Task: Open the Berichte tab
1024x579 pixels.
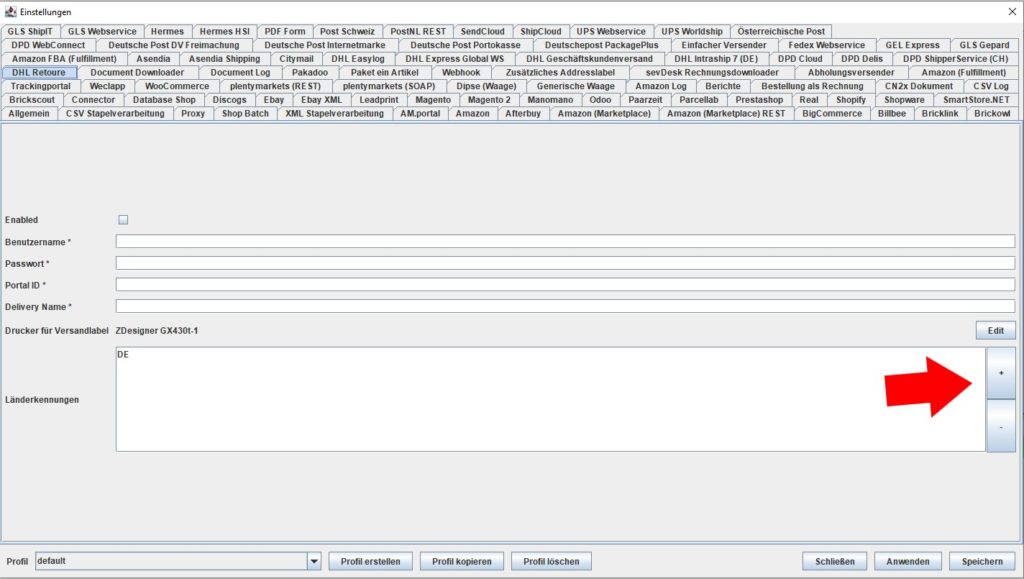Action: point(723,86)
